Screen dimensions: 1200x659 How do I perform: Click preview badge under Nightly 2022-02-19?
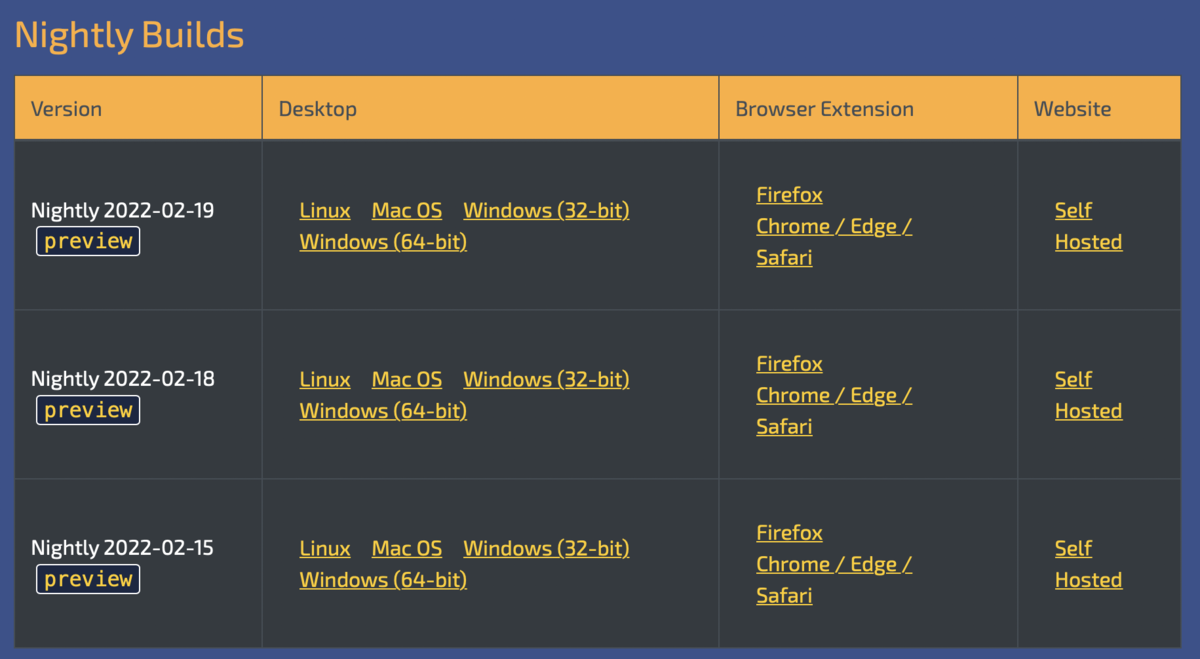pyautogui.click(x=88, y=241)
